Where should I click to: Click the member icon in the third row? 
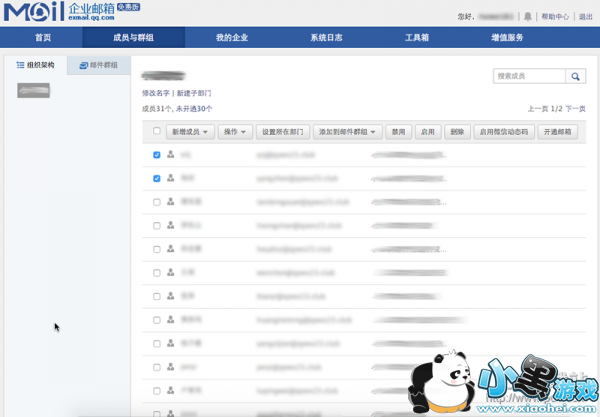pos(171,201)
